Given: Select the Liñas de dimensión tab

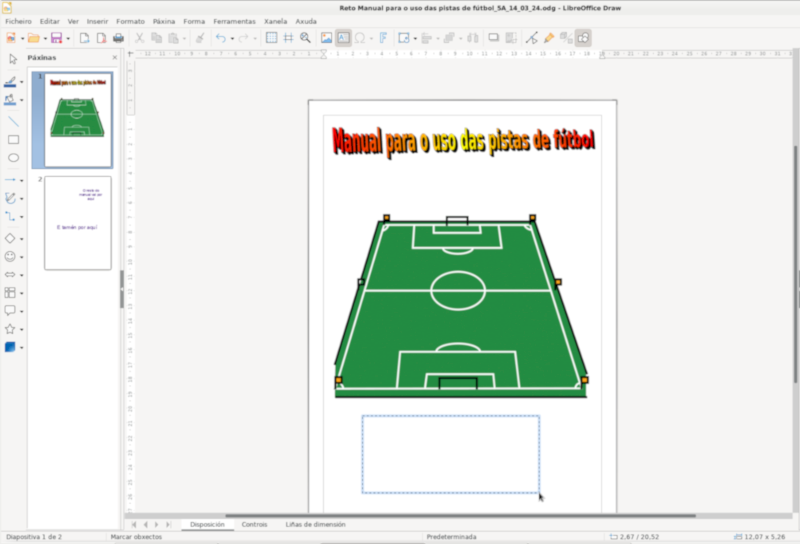Looking at the screenshot, I should [x=315, y=524].
